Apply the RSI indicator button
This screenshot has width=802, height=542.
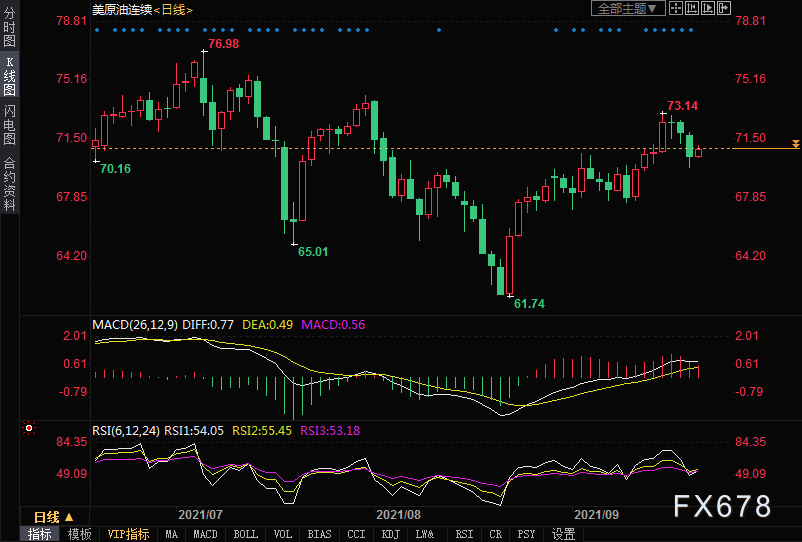tap(464, 534)
